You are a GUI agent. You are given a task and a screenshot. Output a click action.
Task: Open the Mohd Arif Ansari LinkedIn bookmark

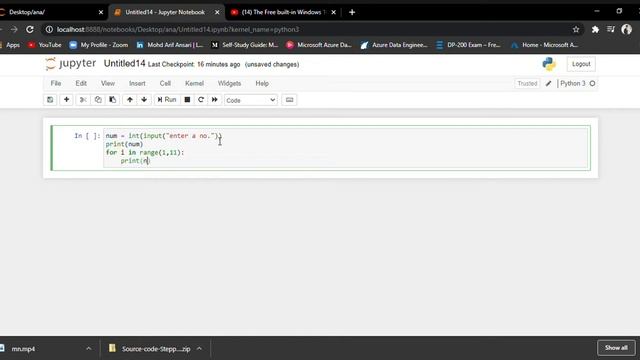pyautogui.click(x=169, y=45)
